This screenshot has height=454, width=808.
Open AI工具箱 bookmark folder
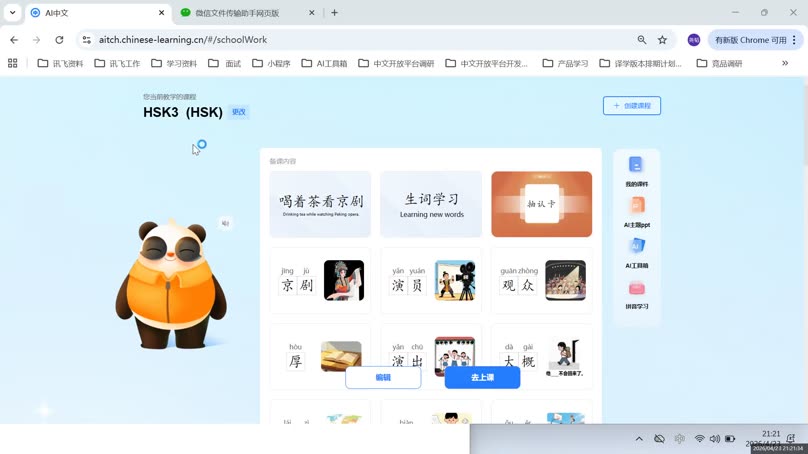coord(324,63)
